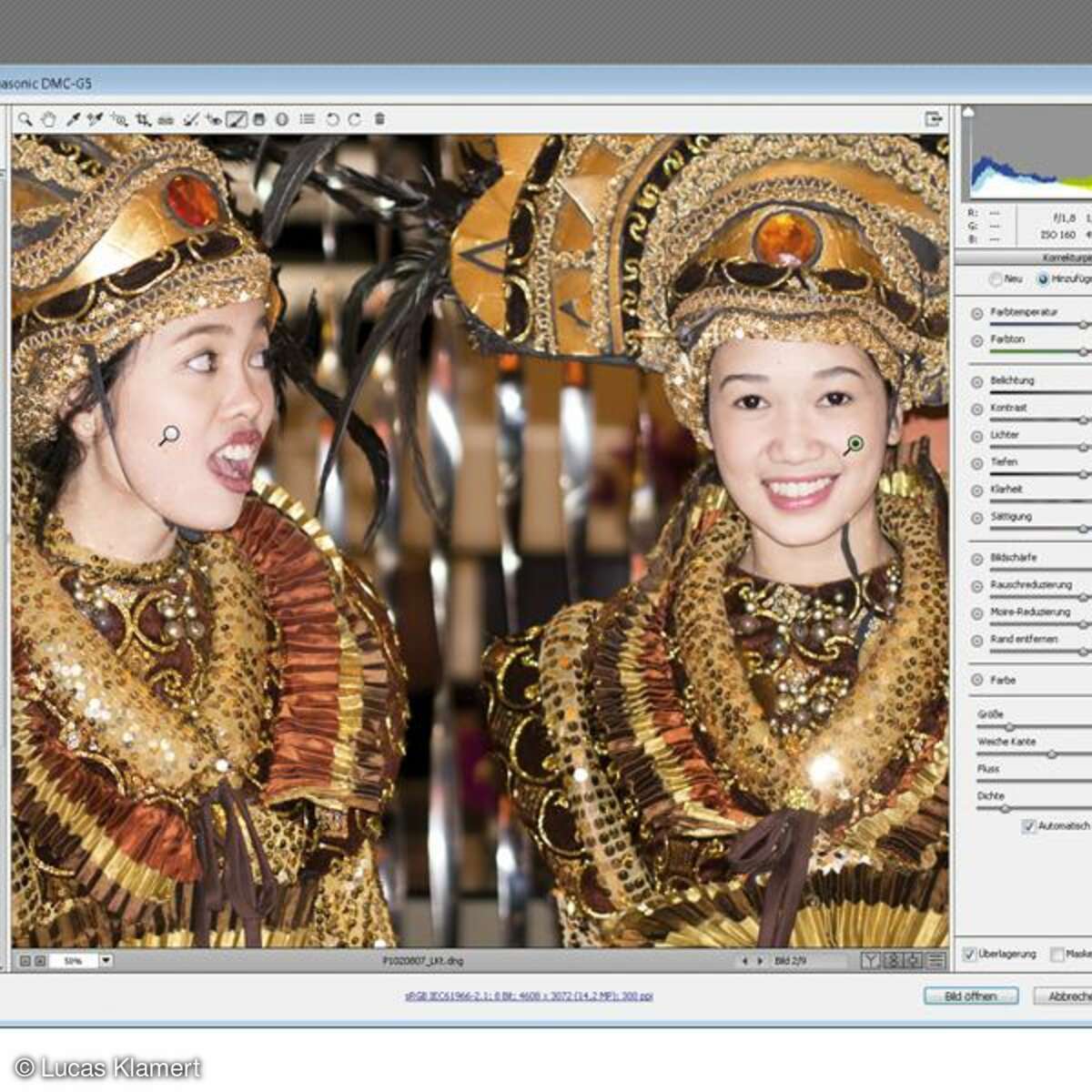Image resolution: width=1092 pixels, height=1092 pixels.
Task: Select the Straighten tool
Action: (x=165, y=118)
